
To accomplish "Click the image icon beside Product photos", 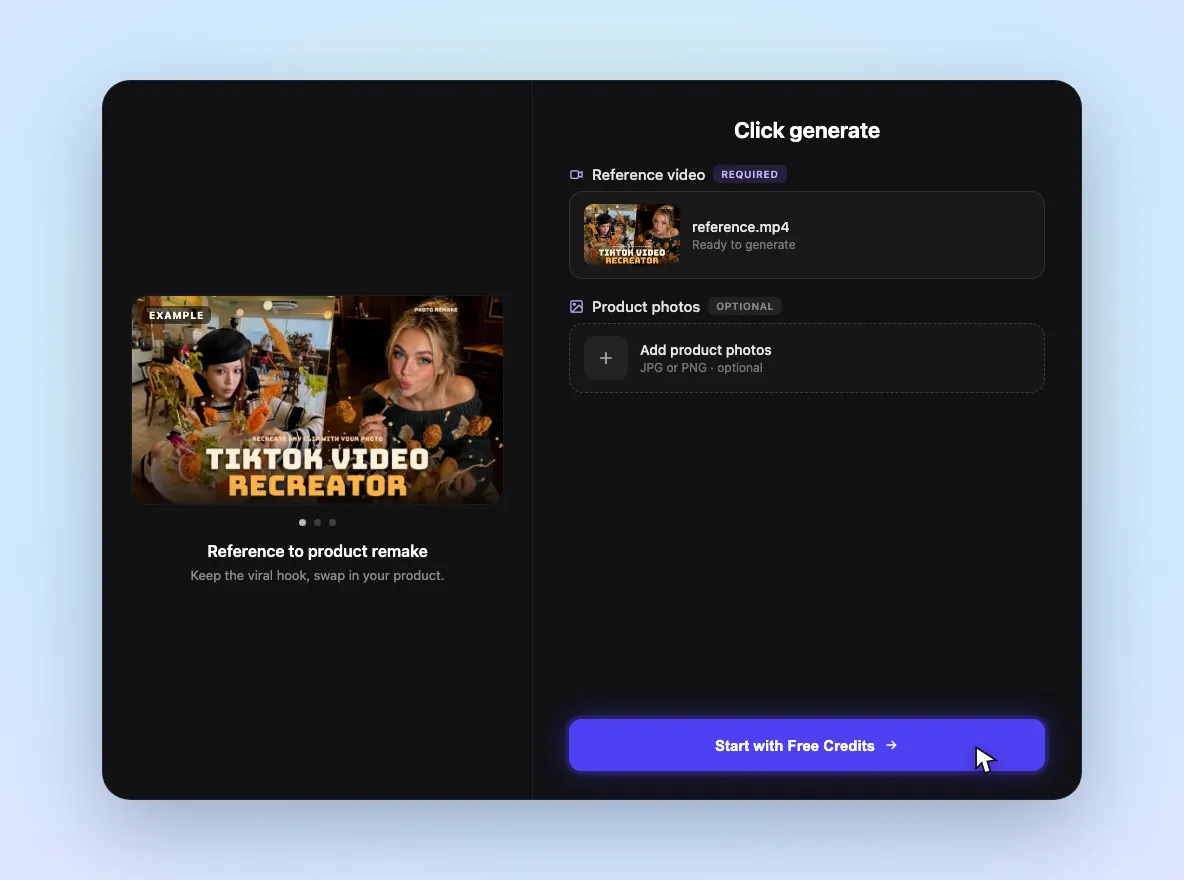I will pyautogui.click(x=576, y=307).
